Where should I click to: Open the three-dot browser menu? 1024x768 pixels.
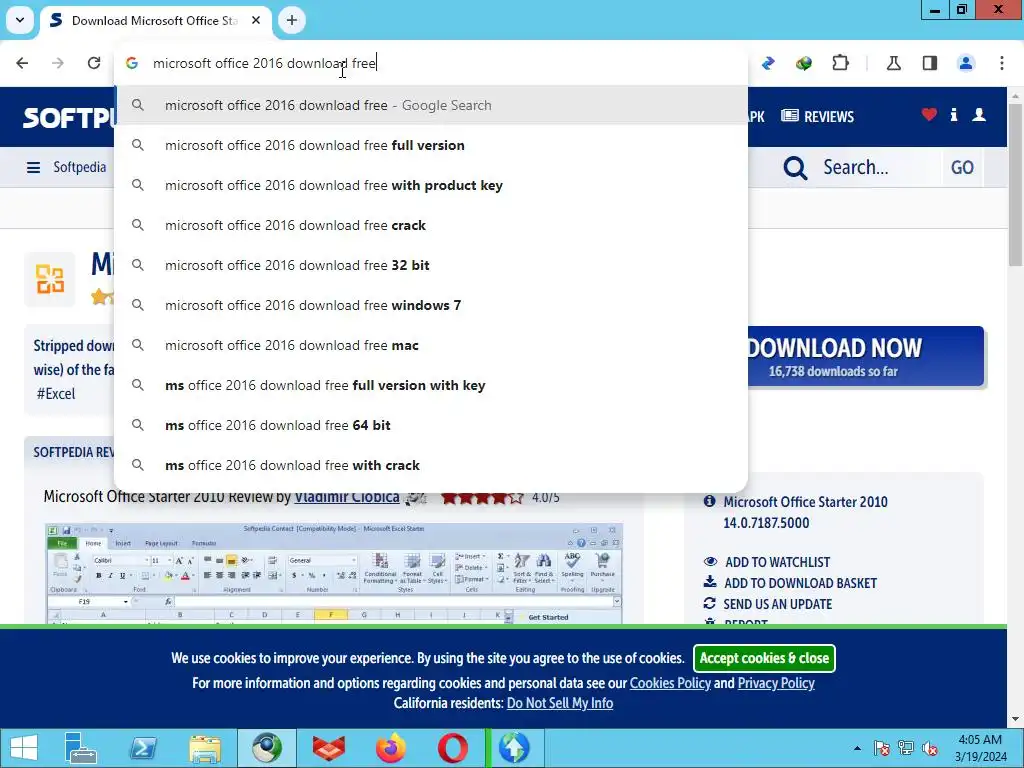[1002, 63]
